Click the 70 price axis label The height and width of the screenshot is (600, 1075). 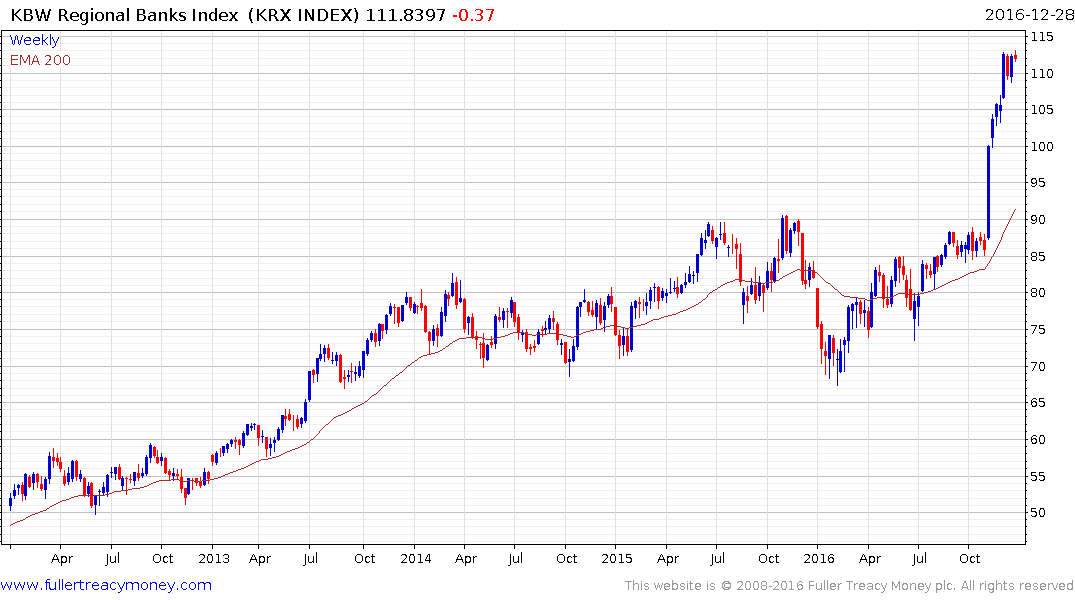(x=1038, y=366)
